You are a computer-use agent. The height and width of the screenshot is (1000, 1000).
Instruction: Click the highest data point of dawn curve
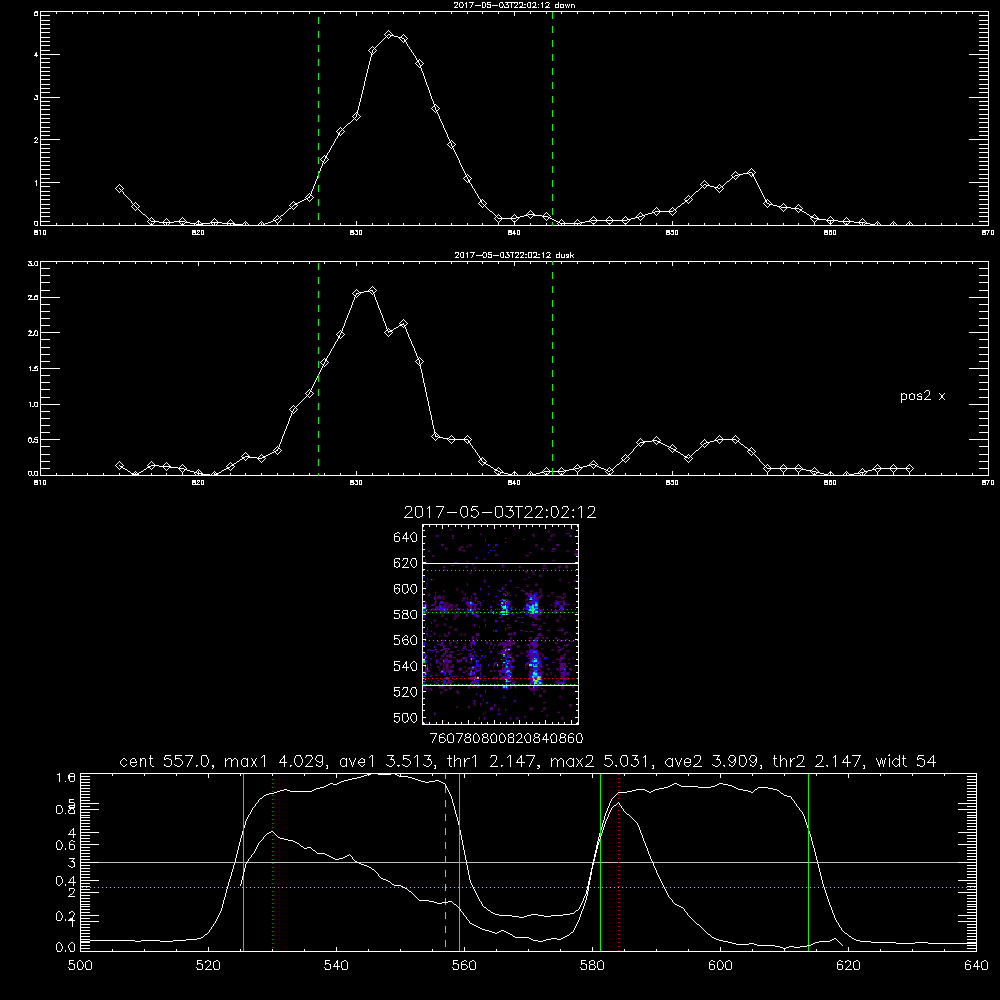tap(388, 34)
